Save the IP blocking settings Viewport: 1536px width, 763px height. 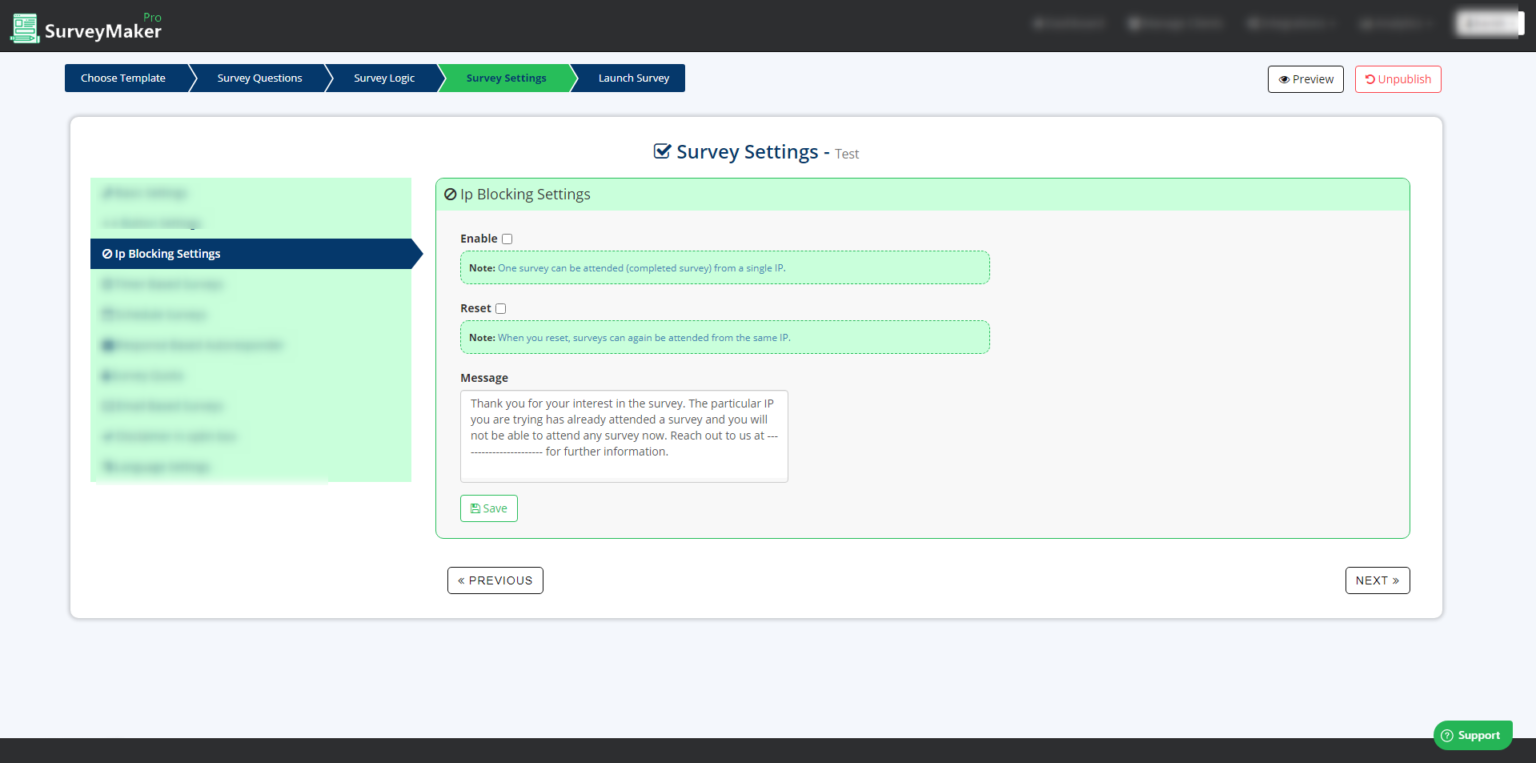pyautogui.click(x=488, y=508)
